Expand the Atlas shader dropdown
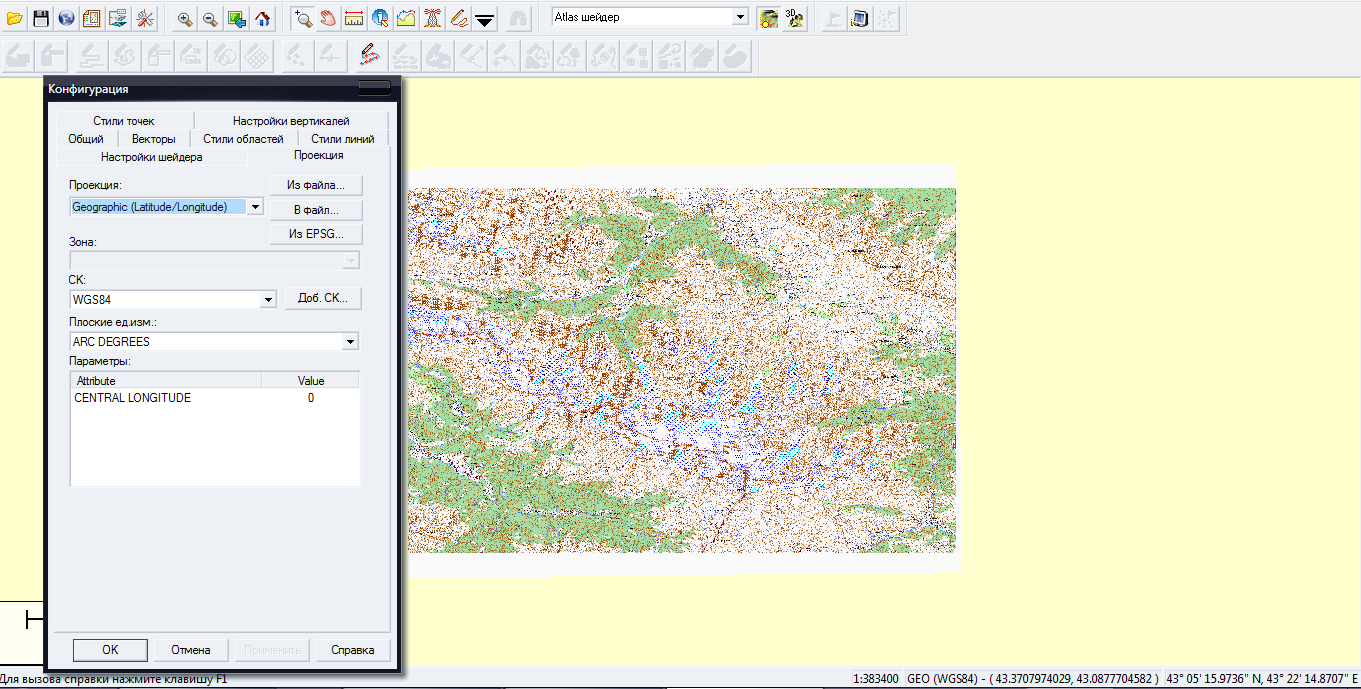This screenshot has width=1361, height=689. click(740, 17)
